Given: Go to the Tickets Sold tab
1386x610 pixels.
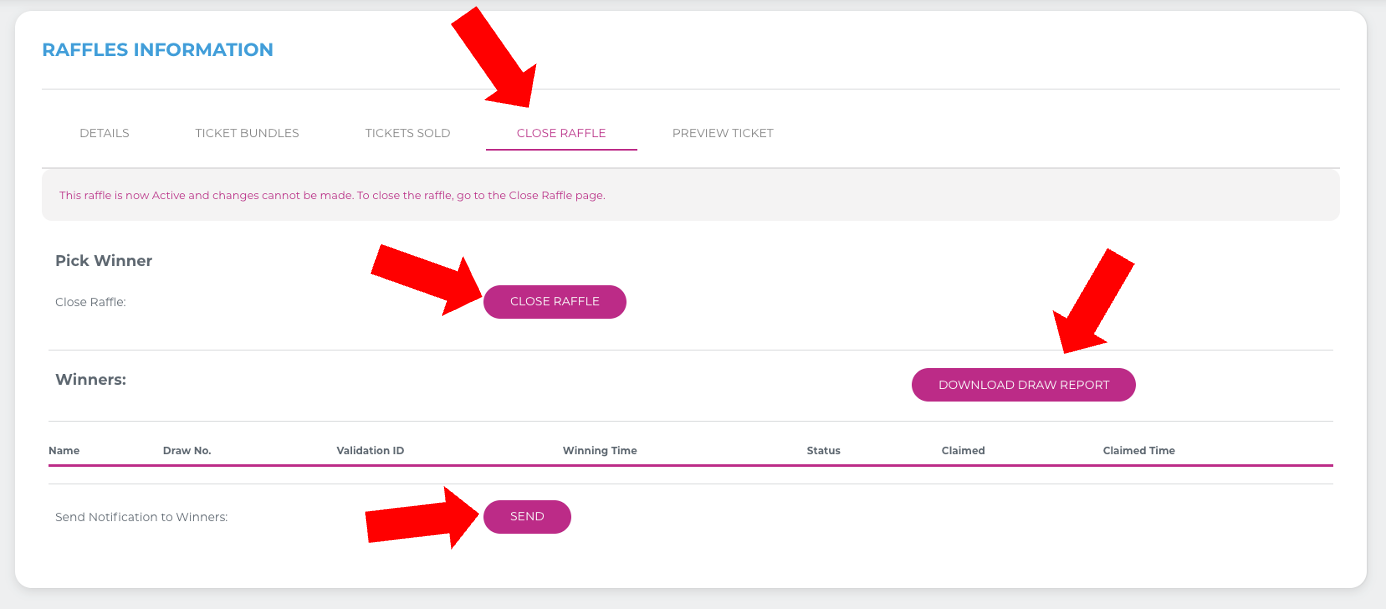Looking at the screenshot, I should [x=407, y=133].
